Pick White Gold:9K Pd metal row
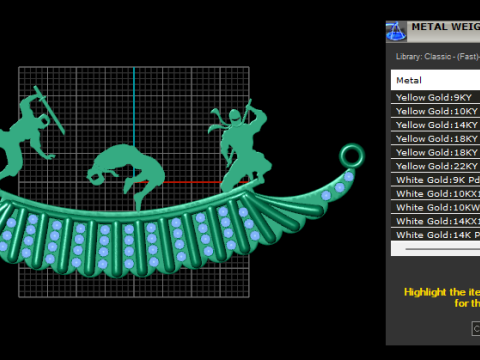The image size is (480, 360). click(435, 180)
